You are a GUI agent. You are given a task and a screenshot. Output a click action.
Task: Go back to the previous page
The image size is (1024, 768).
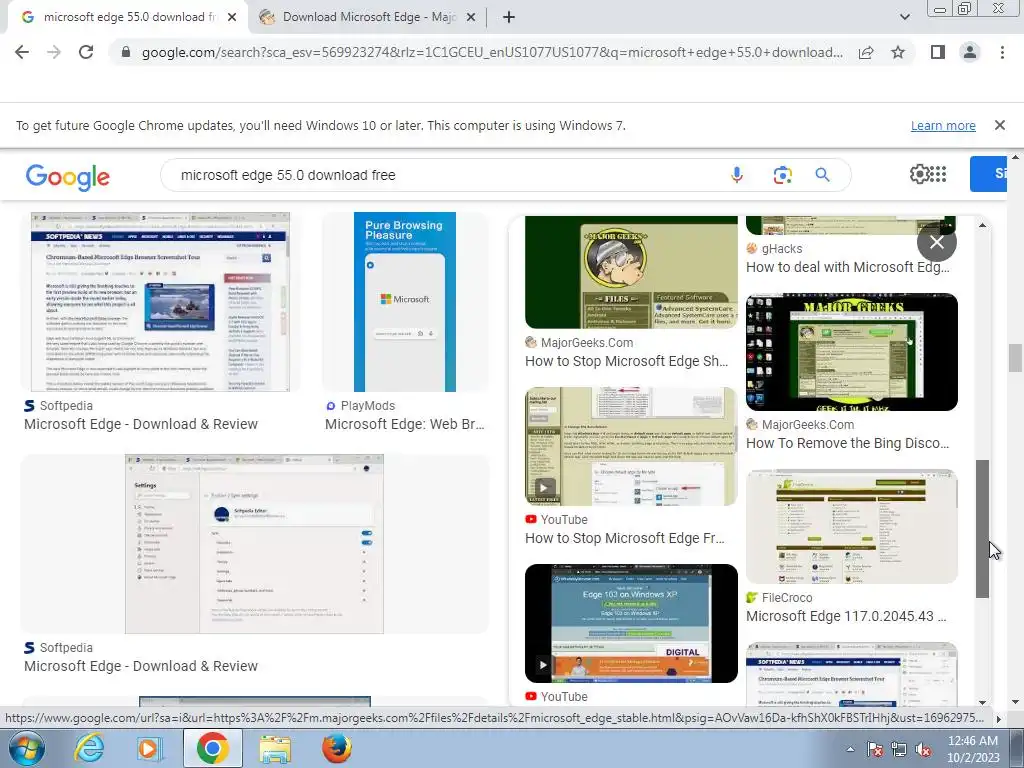(22, 52)
